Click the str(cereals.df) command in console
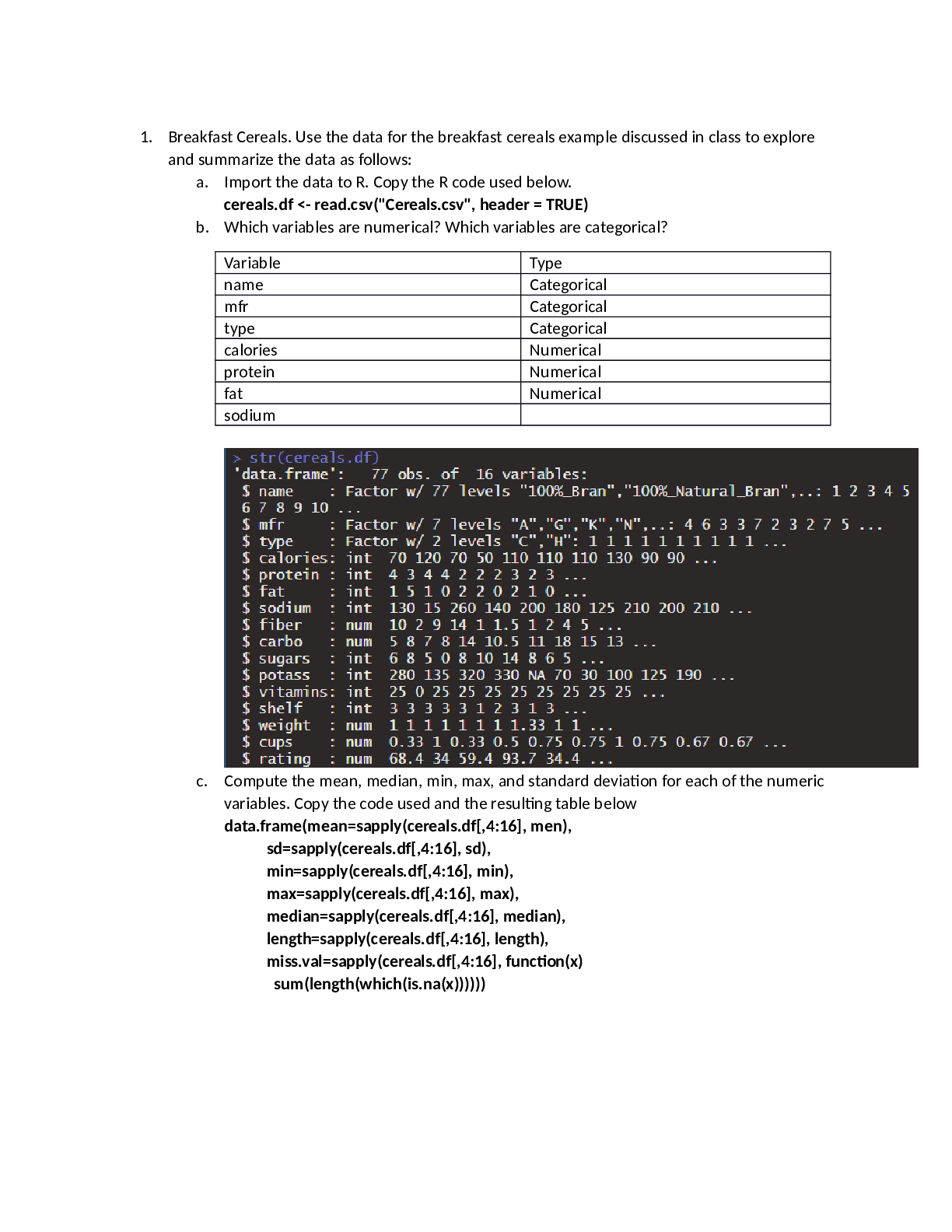 click(x=313, y=457)
